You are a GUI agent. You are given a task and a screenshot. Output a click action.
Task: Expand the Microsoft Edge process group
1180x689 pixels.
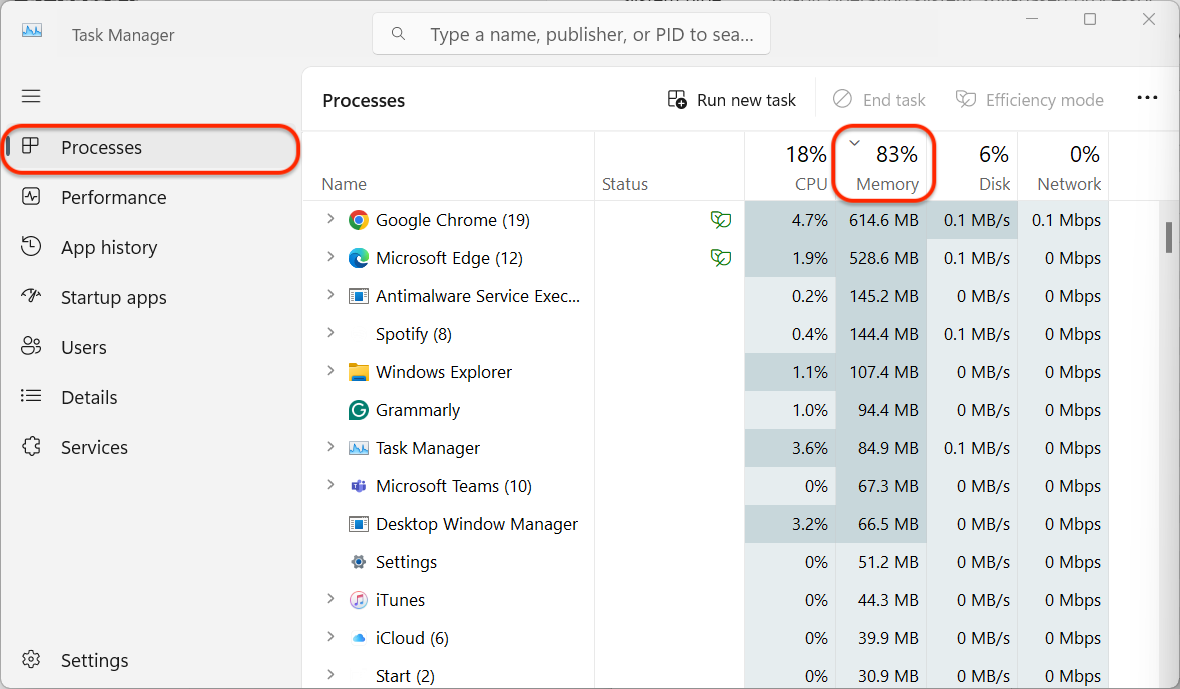click(x=330, y=256)
